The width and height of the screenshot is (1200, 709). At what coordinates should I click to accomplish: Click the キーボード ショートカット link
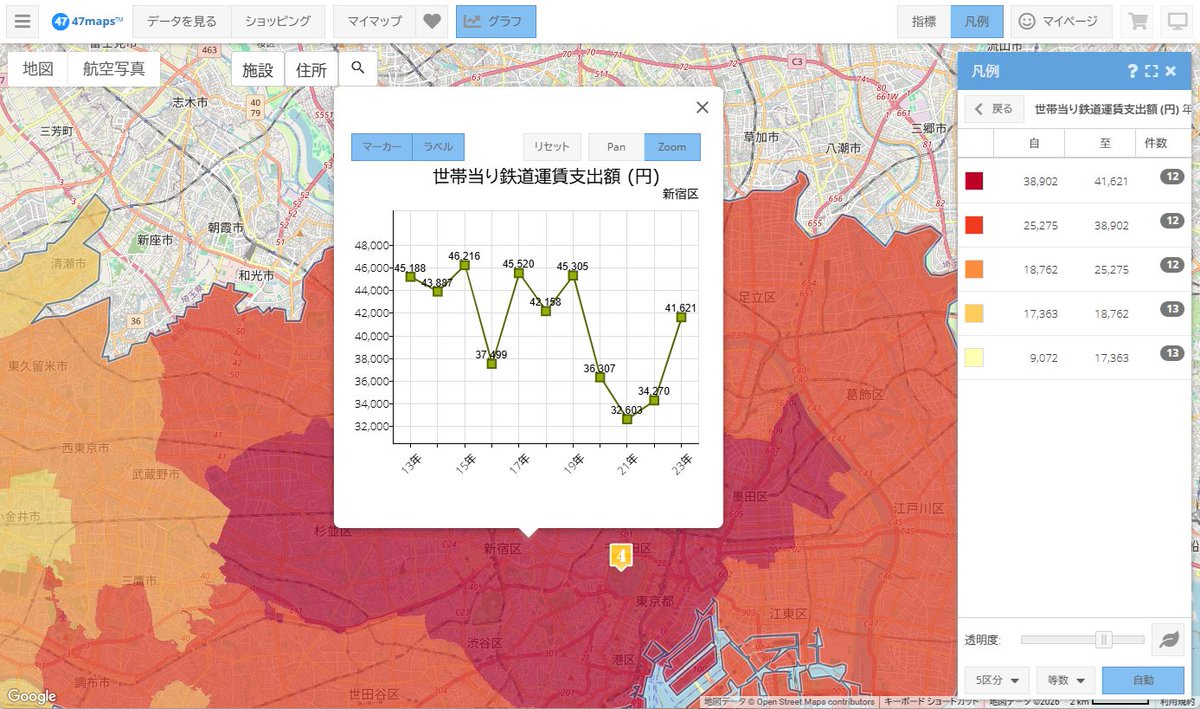932,702
